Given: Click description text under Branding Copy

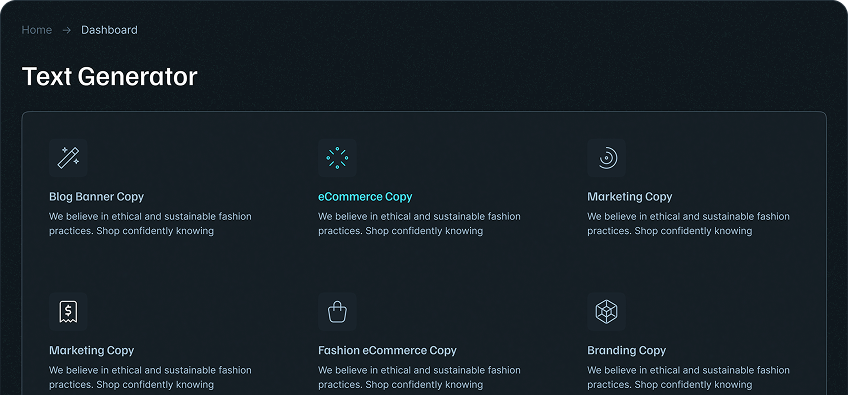Looking at the screenshot, I should 688,377.
